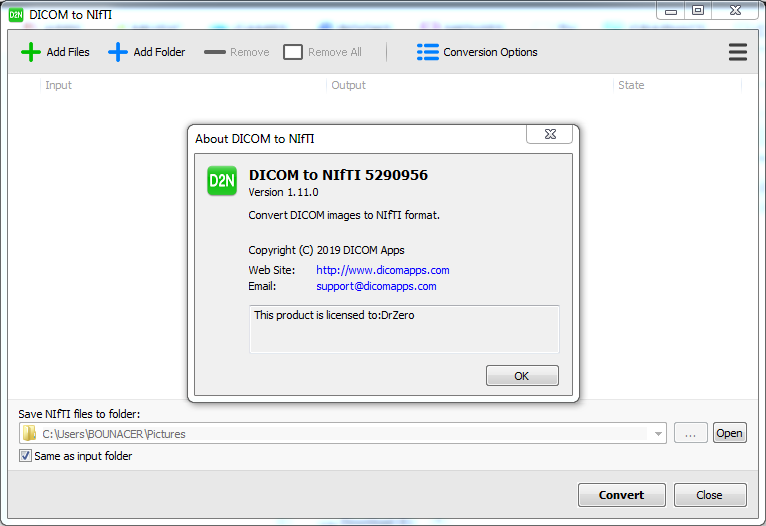Click the Remove All square icon
Image resolution: width=766 pixels, height=526 pixels.
[293, 52]
